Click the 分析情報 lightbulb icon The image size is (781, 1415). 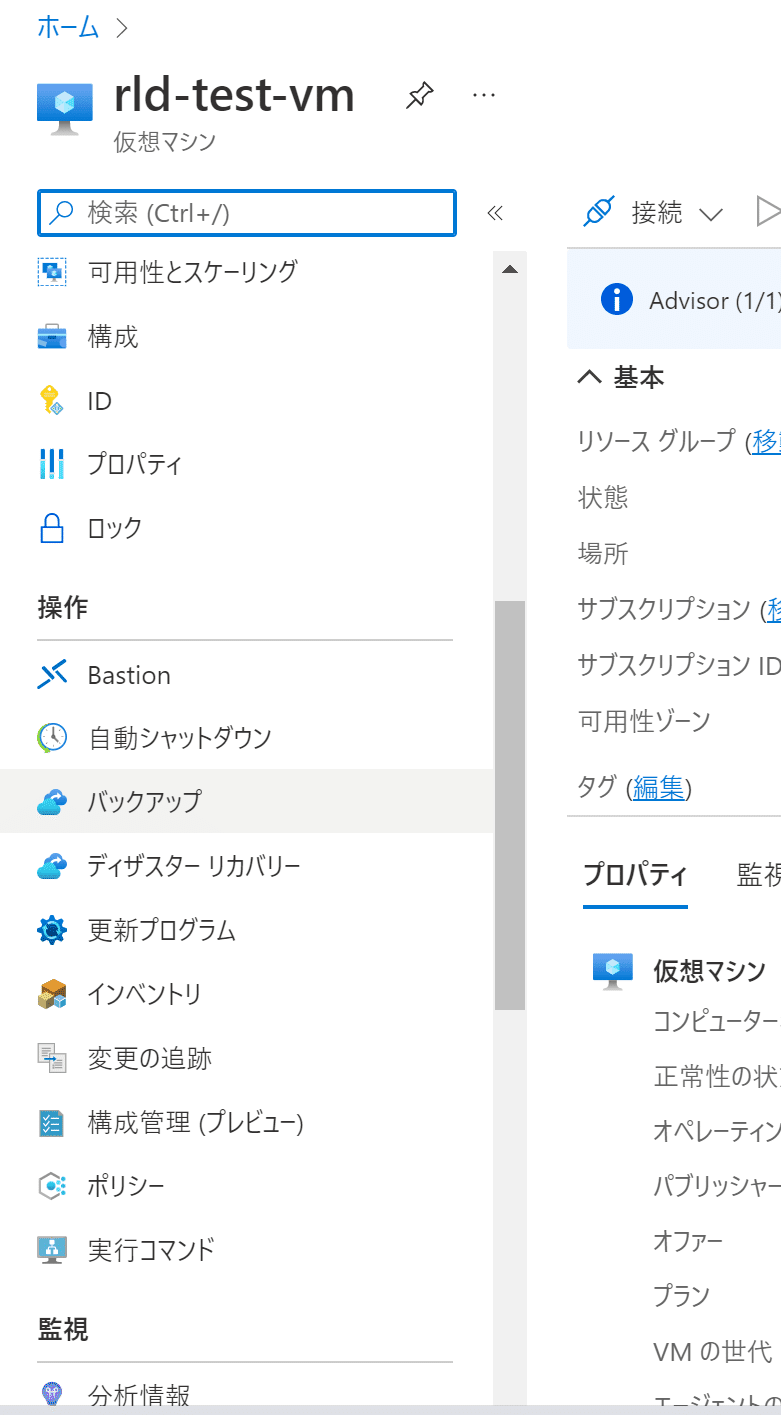(51, 1394)
